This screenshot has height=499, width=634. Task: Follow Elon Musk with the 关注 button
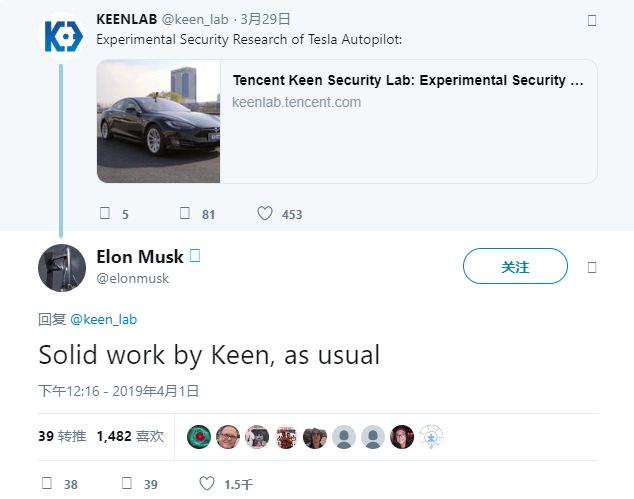point(515,266)
